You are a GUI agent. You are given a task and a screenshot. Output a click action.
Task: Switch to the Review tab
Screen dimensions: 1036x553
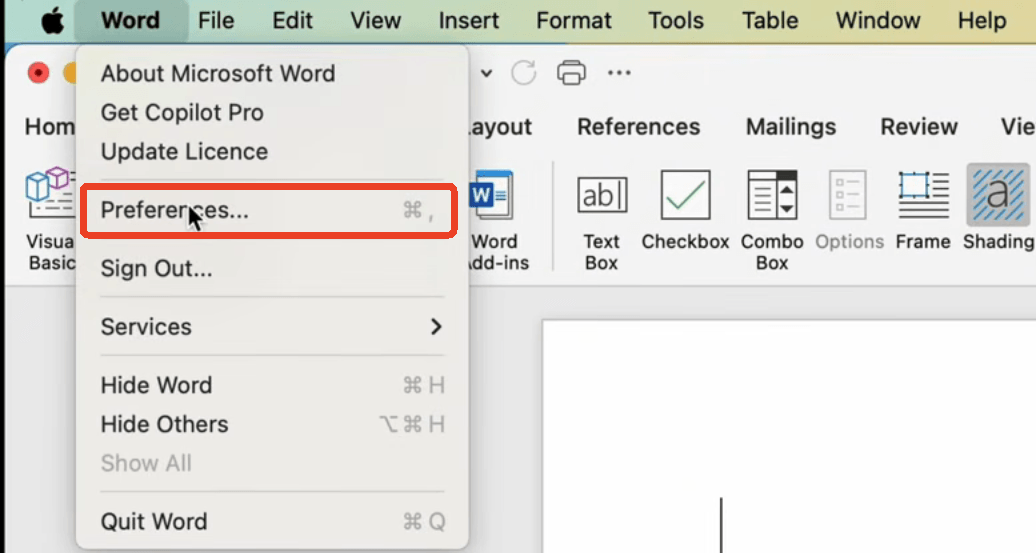tap(918, 127)
